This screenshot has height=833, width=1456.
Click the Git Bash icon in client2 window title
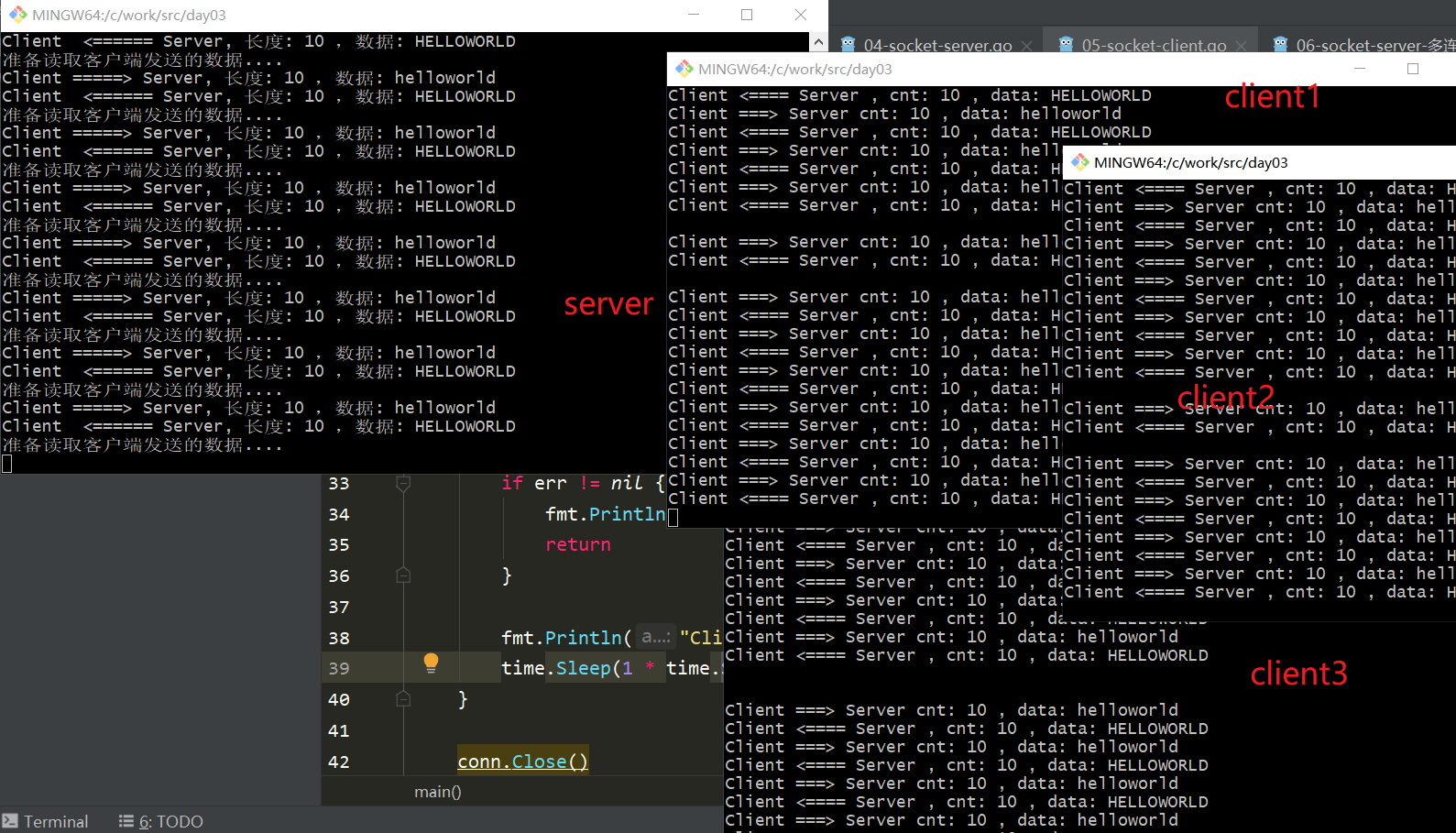[1080, 162]
